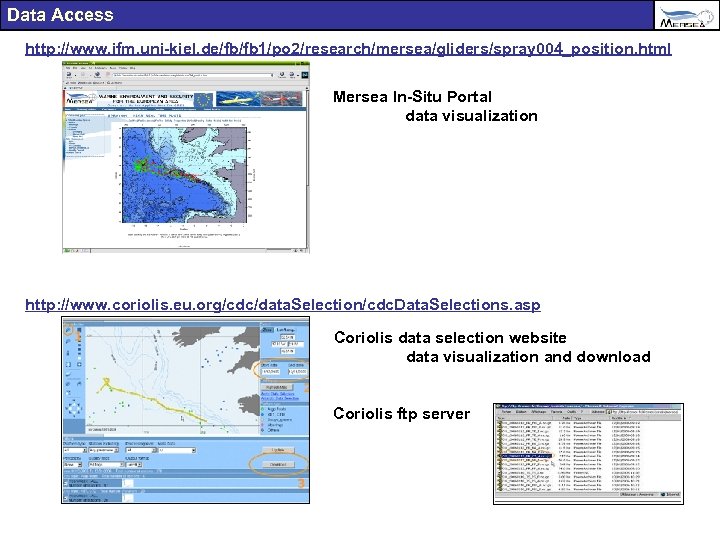
Task: Click the Mersea logo in the title bar
Action: (x=686, y=15)
